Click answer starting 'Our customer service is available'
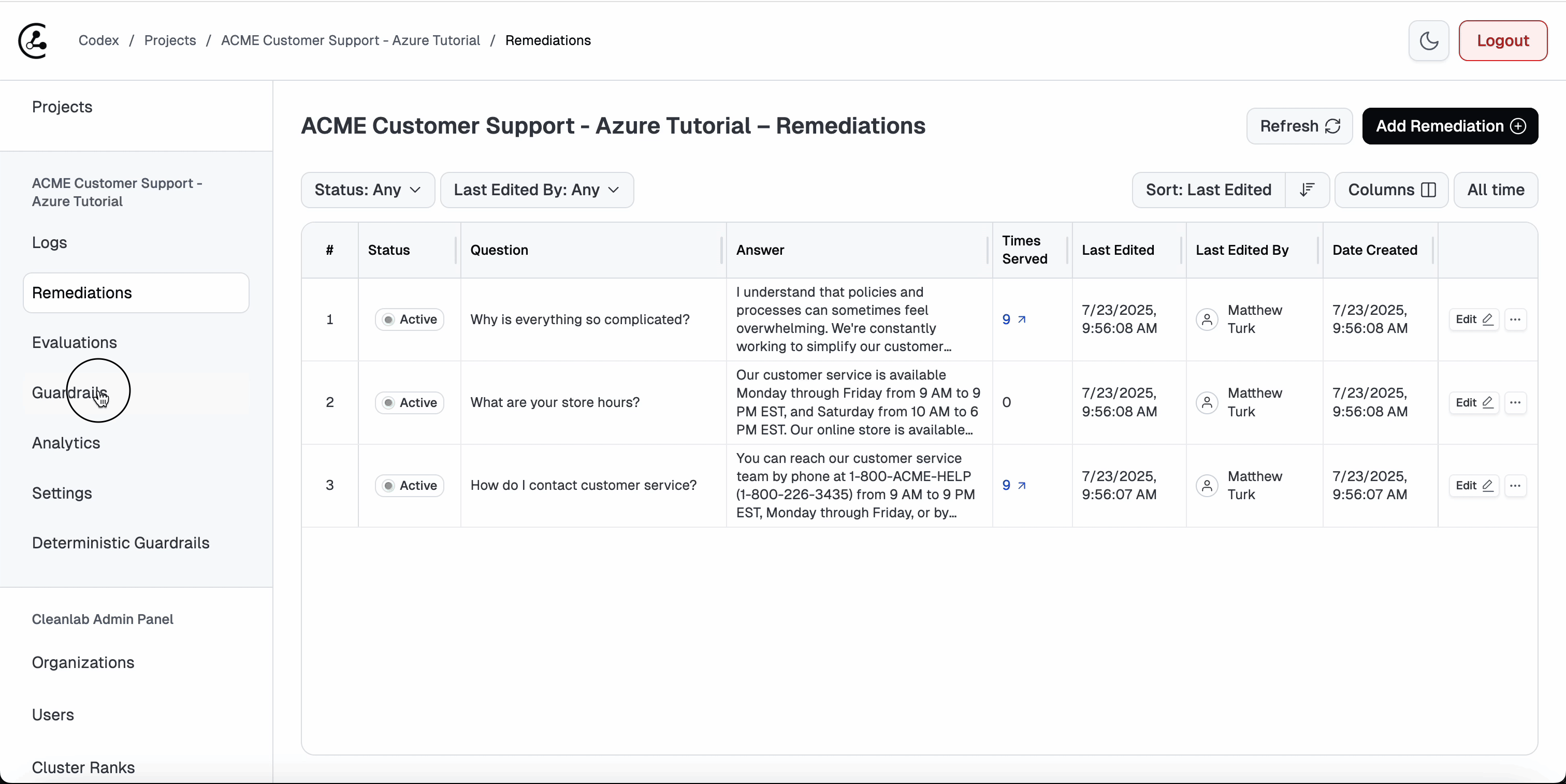Screen dimensions: 1566x784 coord(858,402)
